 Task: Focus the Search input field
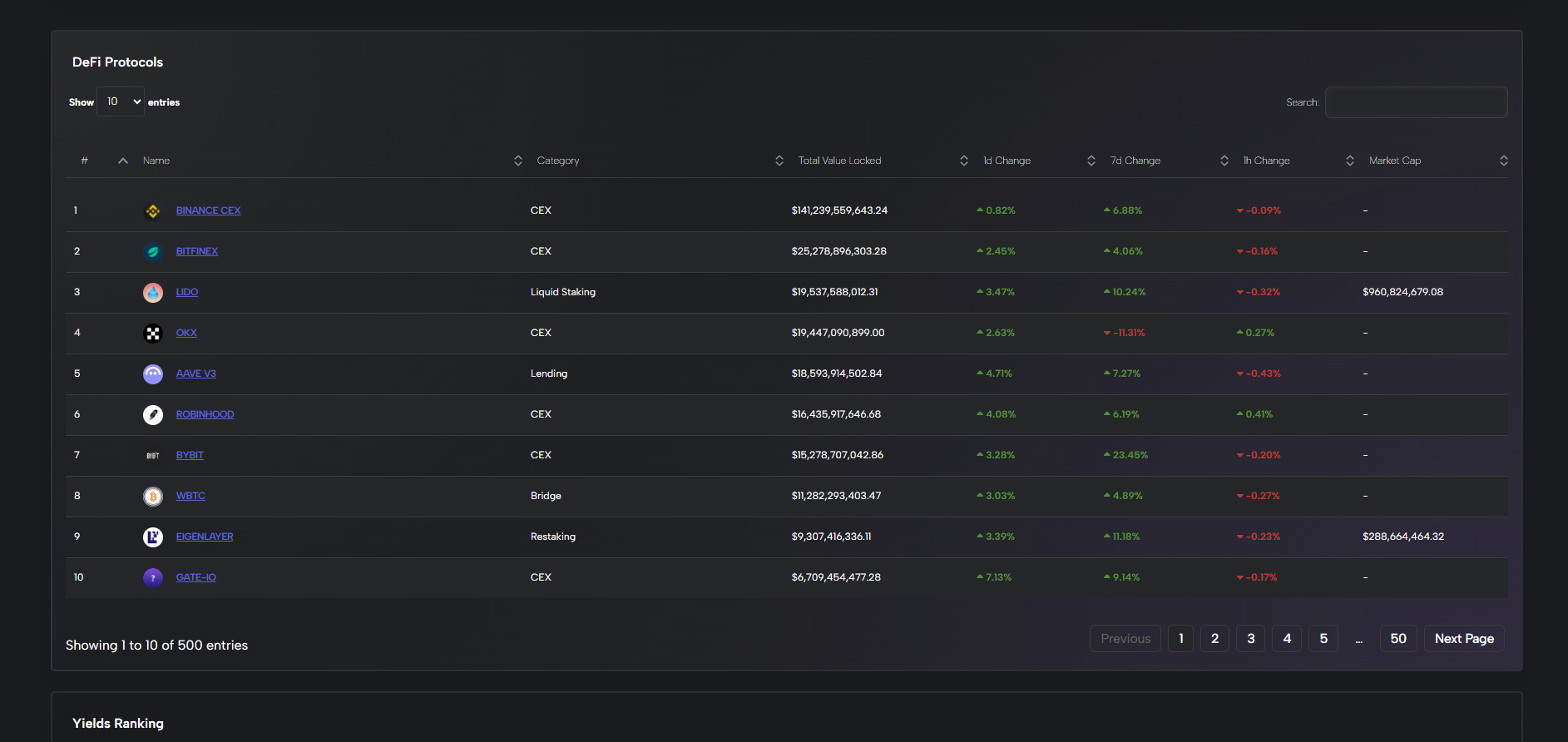[1416, 102]
